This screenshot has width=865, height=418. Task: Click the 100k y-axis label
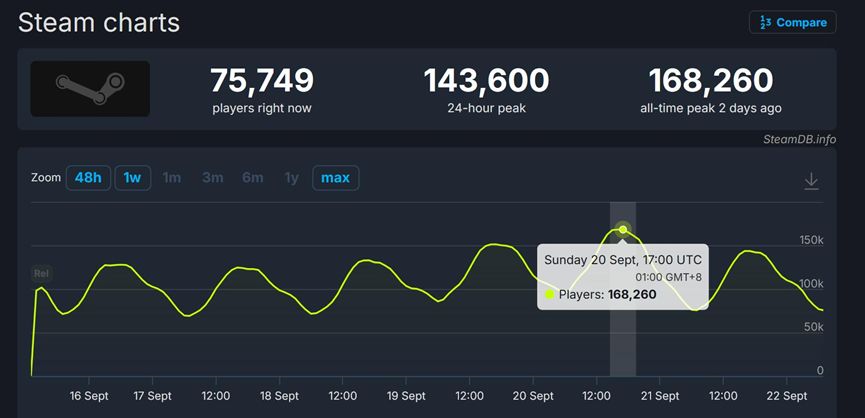click(x=811, y=283)
